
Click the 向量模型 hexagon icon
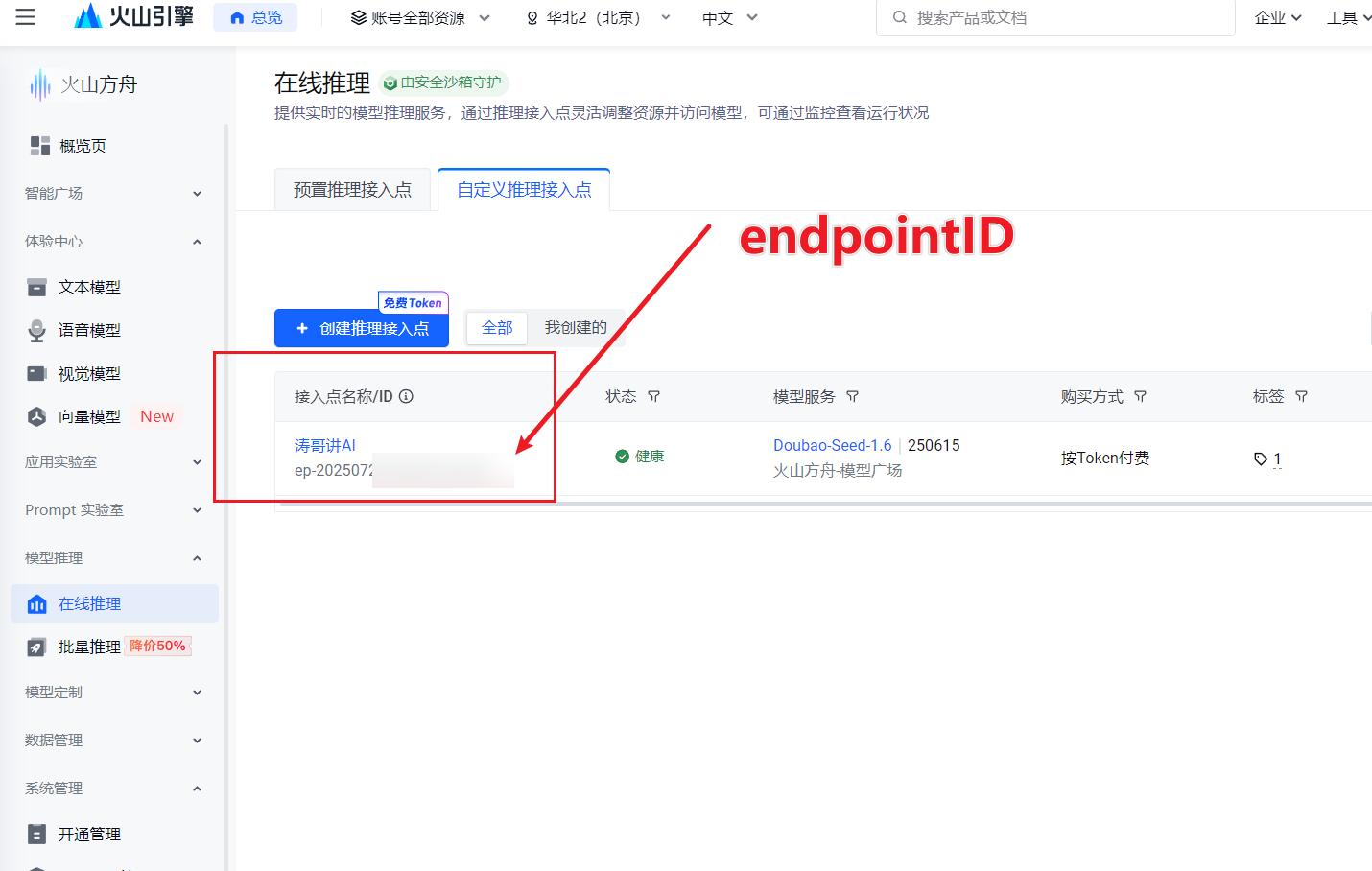tap(36, 416)
